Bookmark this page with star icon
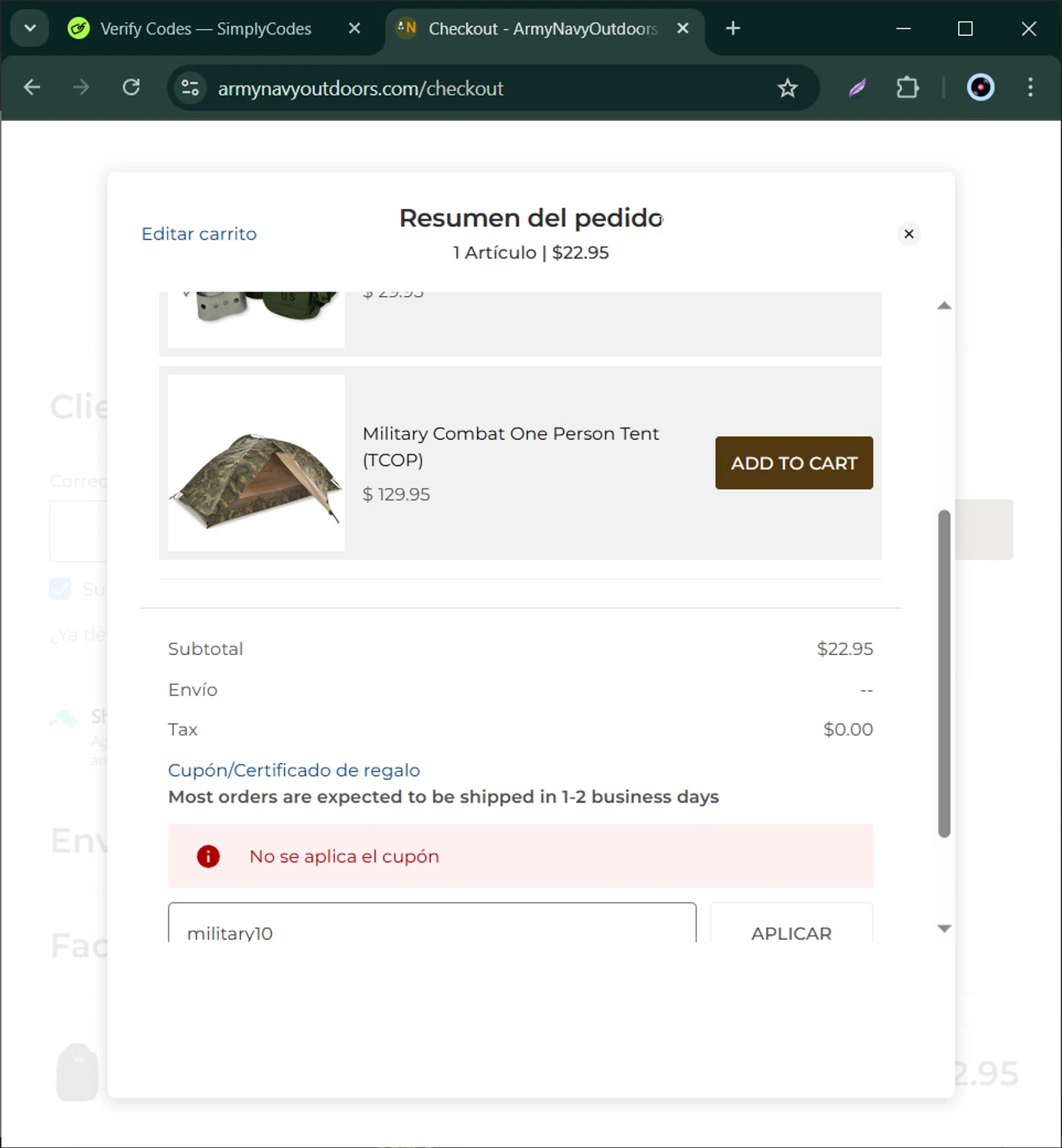This screenshot has height=1148, width=1062. [787, 88]
